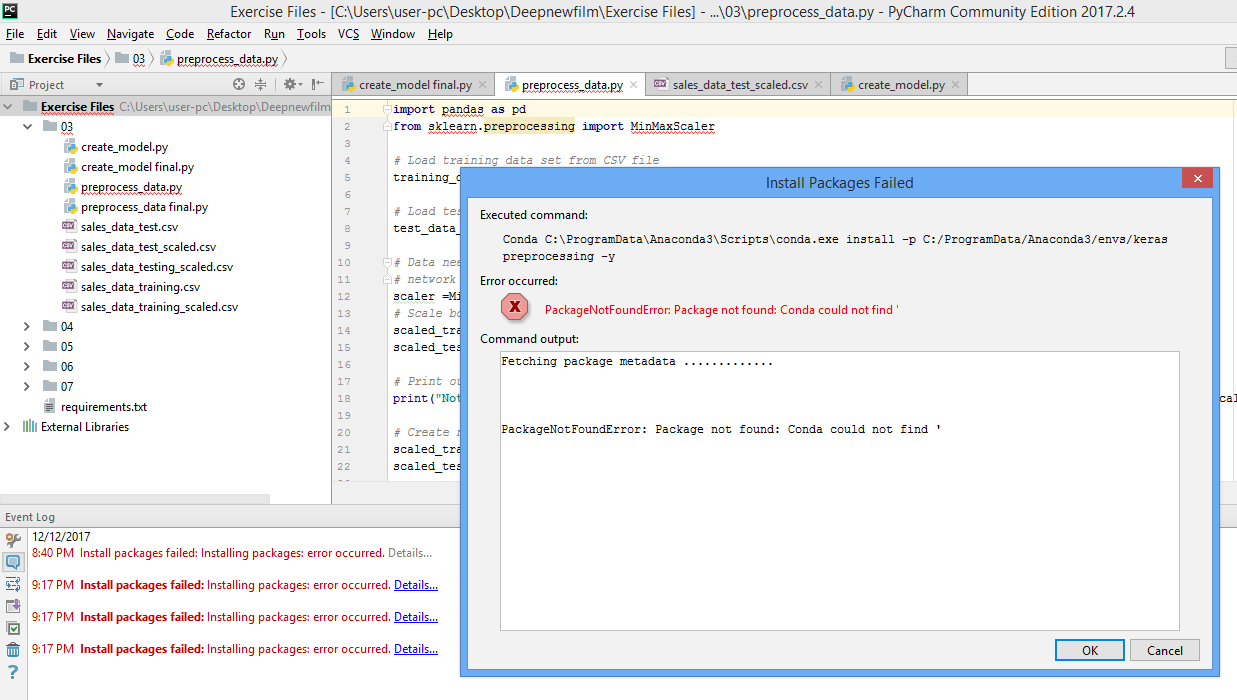This screenshot has height=700, width=1237.
Task: Click Python icon of create_model.py in tree
Action: 70,147
